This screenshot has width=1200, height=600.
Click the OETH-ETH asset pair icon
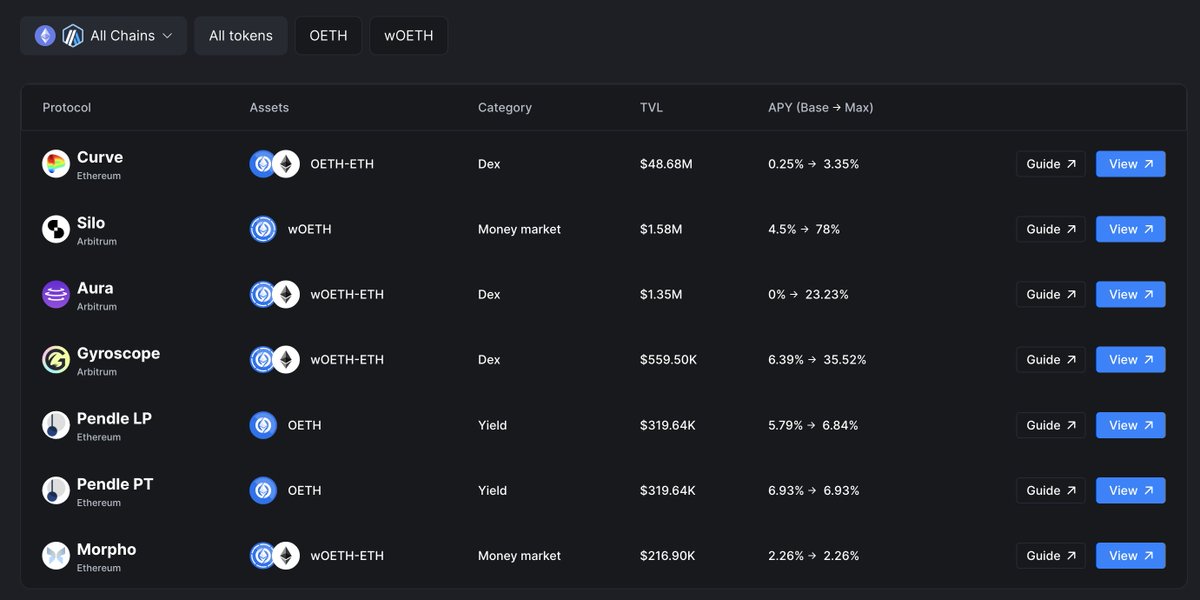point(274,164)
